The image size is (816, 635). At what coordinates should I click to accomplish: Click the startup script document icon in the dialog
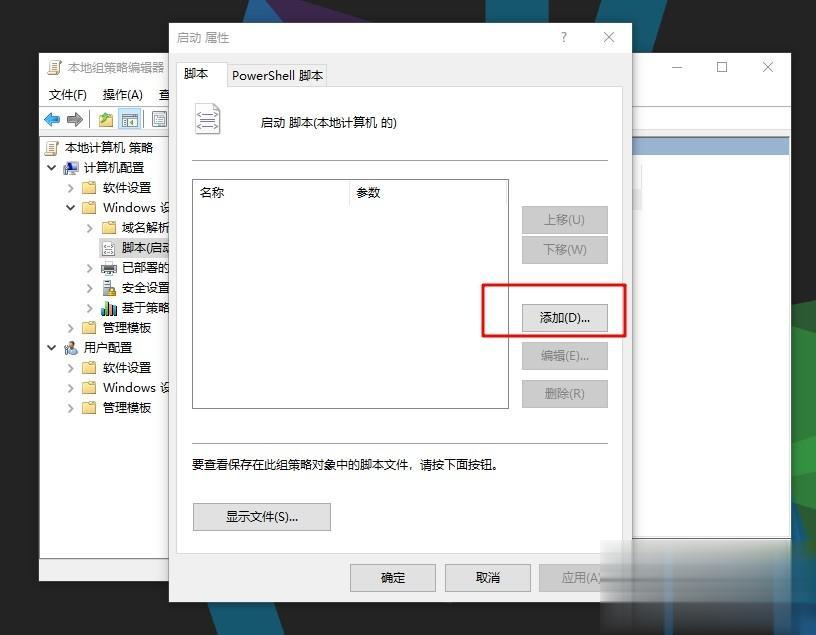207,119
